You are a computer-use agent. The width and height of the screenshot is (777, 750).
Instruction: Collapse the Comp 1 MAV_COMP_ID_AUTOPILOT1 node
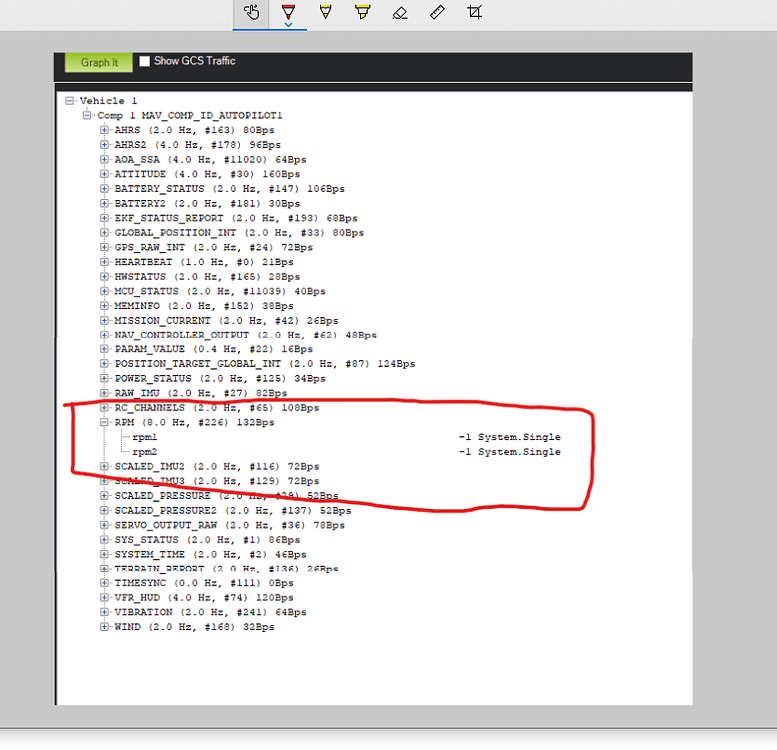click(87, 116)
